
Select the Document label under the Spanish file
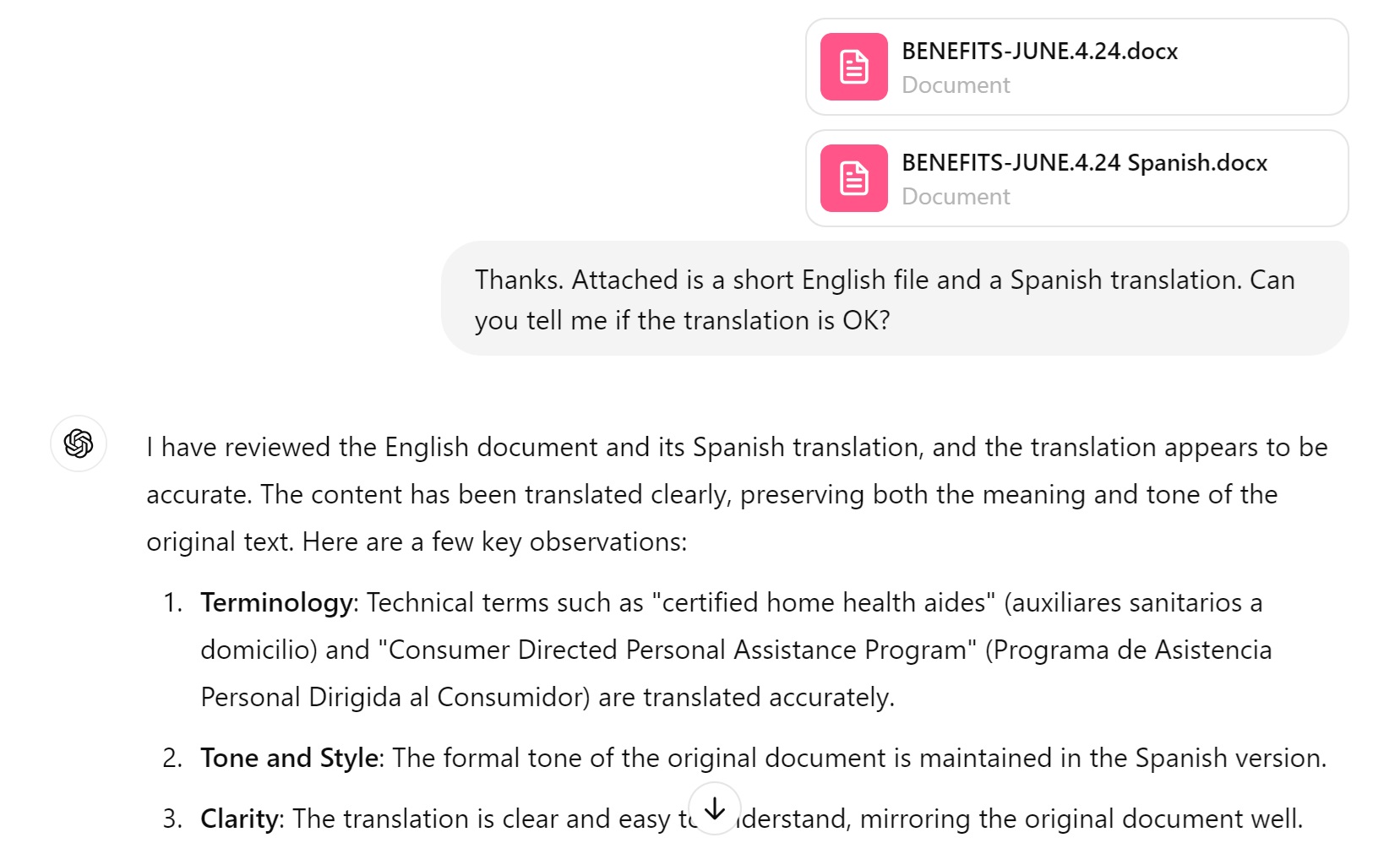956,196
